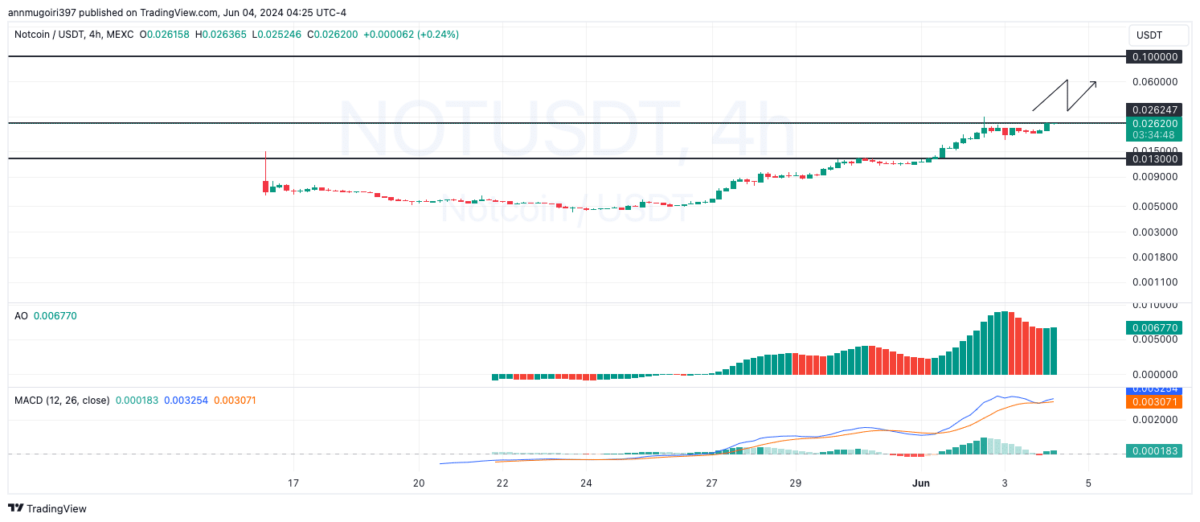
Task: Click the 20 date label on time axis
Action: click(418, 483)
